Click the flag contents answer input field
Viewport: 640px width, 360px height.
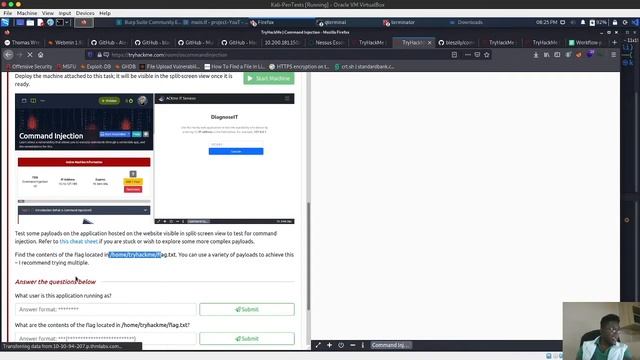(105, 338)
